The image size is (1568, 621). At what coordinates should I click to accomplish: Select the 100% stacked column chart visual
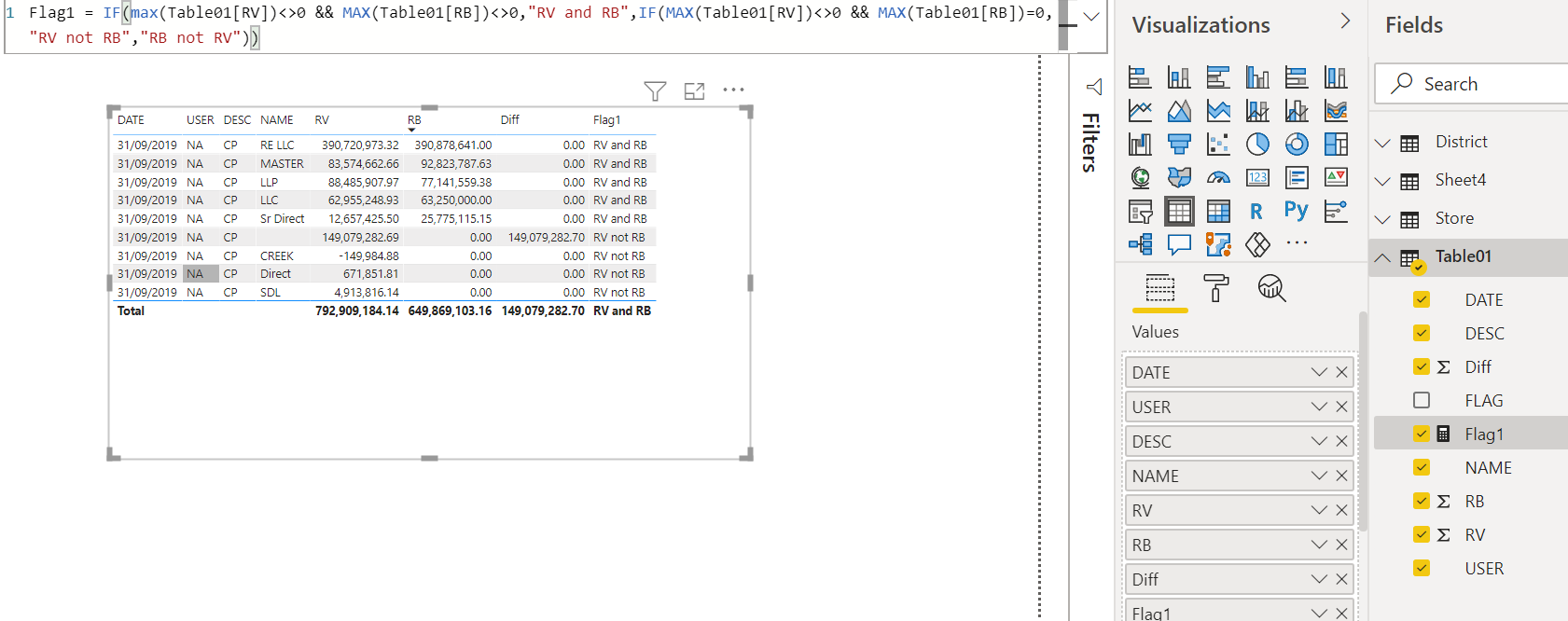click(x=1336, y=77)
